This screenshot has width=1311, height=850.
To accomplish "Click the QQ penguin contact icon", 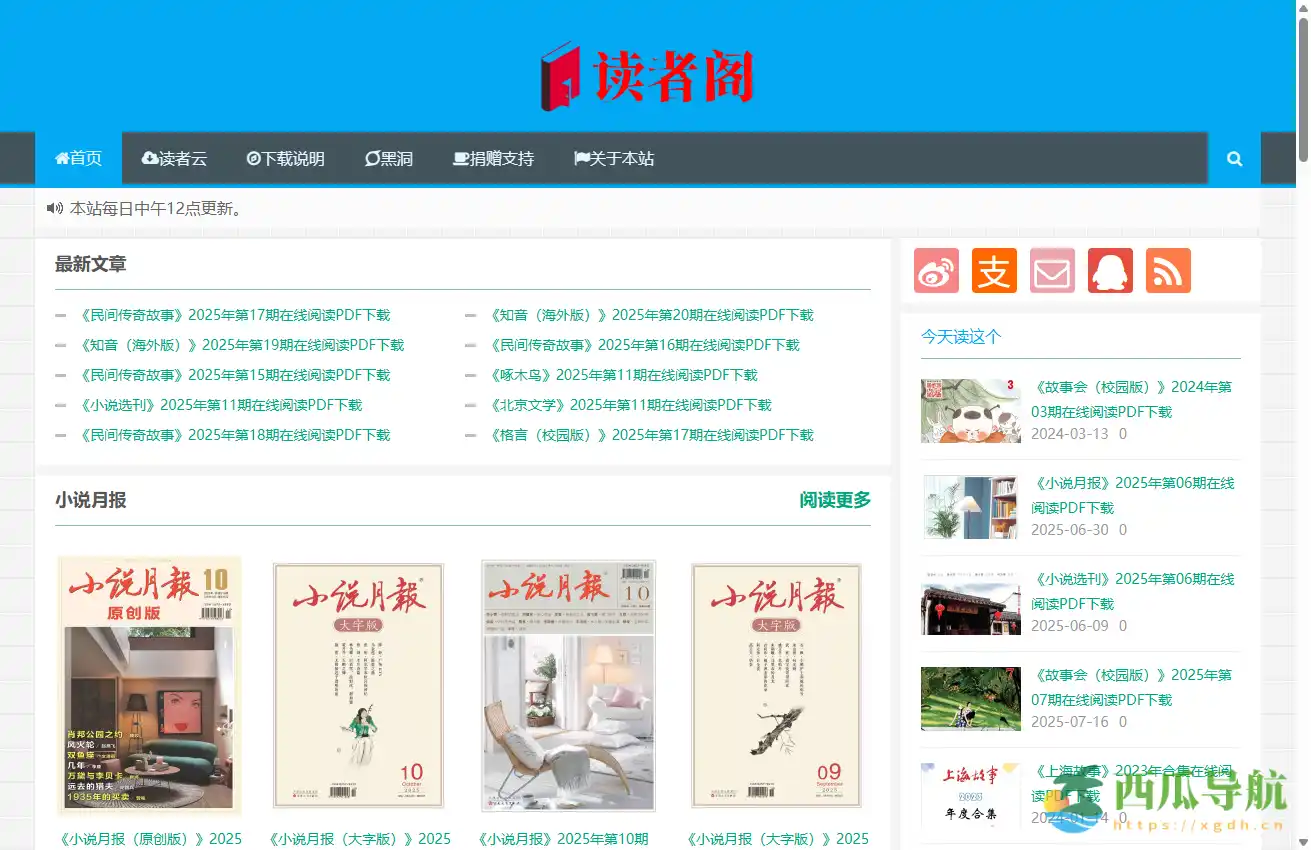I will coord(1109,270).
